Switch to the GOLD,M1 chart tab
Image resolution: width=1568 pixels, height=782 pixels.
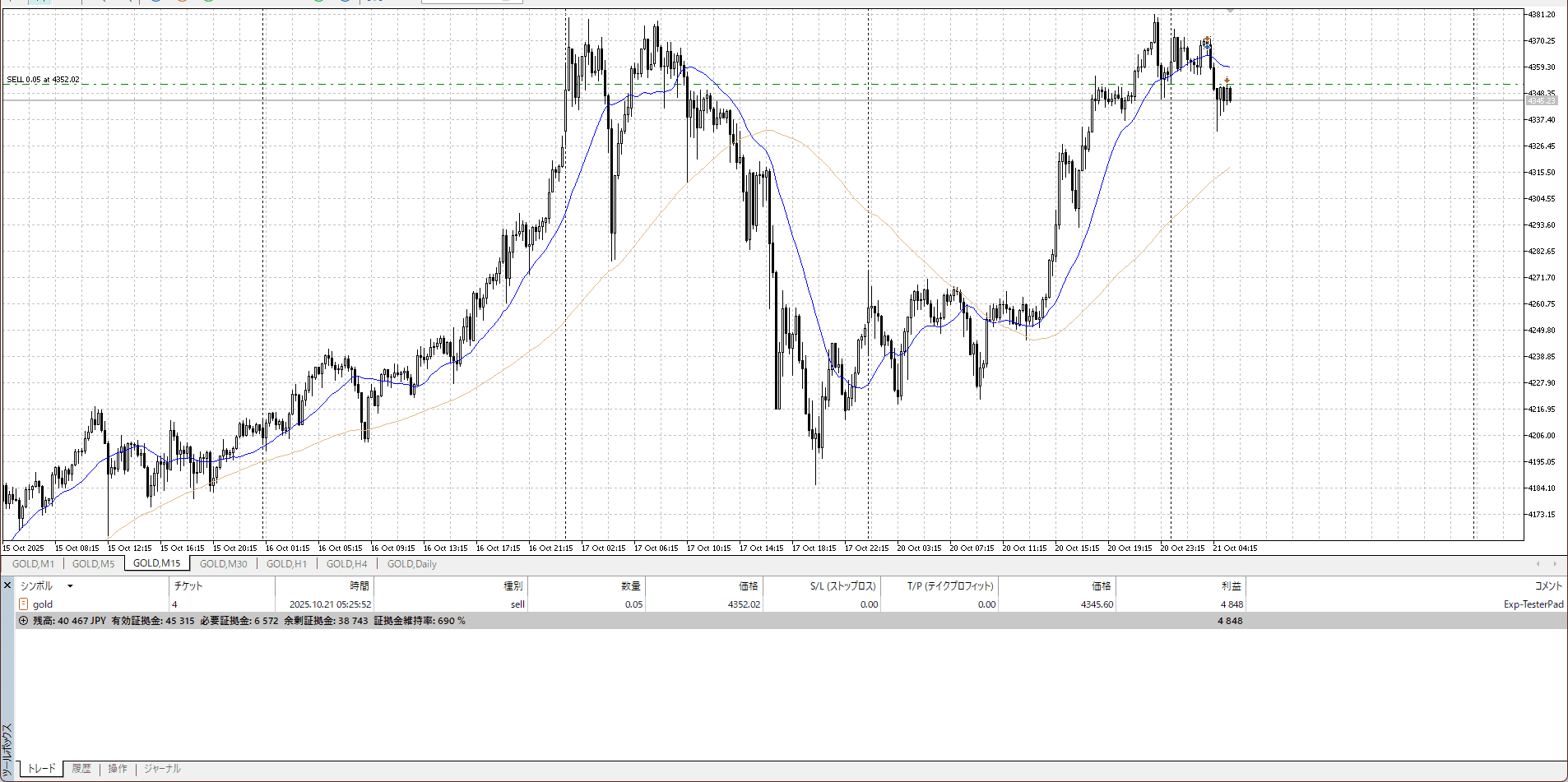coord(33,564)
